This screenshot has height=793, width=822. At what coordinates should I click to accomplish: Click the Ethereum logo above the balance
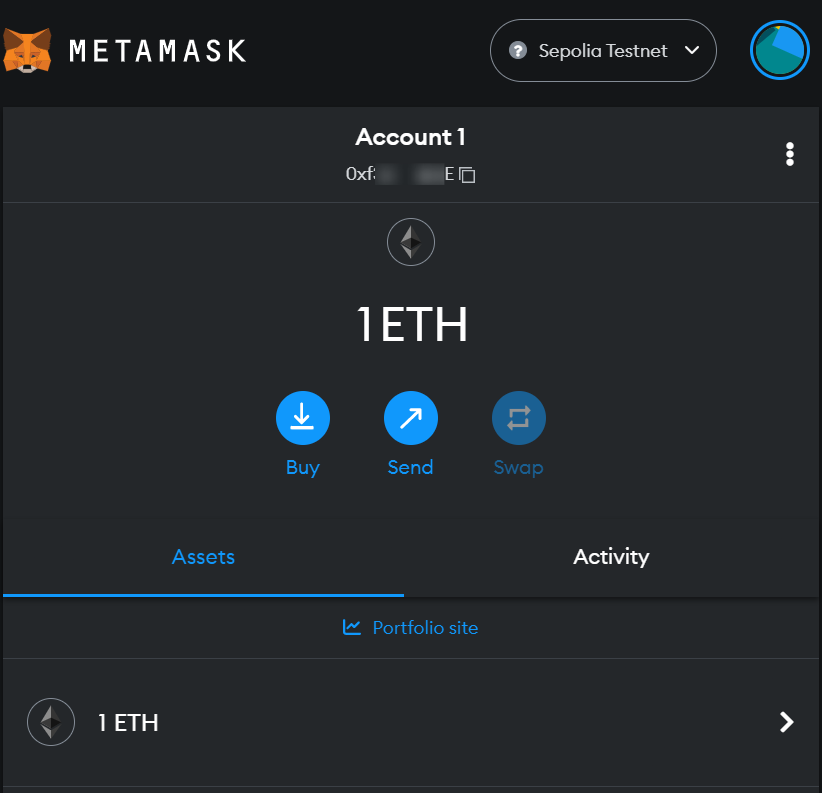(410, 242)
